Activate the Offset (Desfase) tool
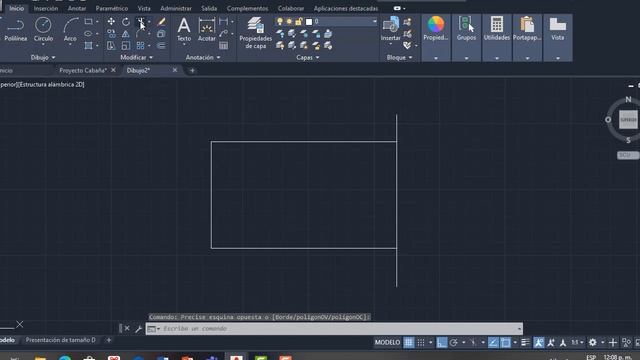 161,45
